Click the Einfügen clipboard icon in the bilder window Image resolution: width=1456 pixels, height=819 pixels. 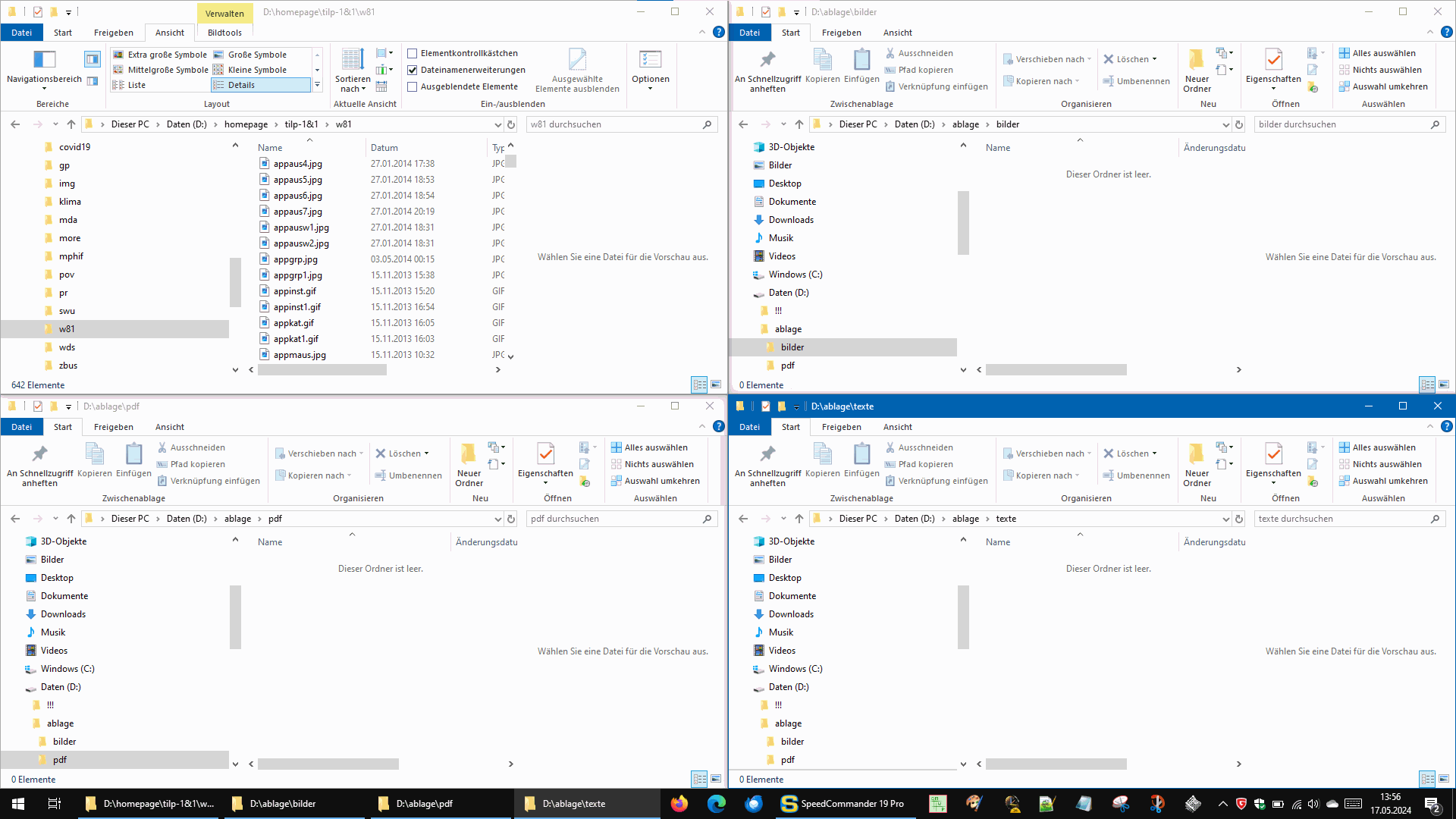point(861,60)
